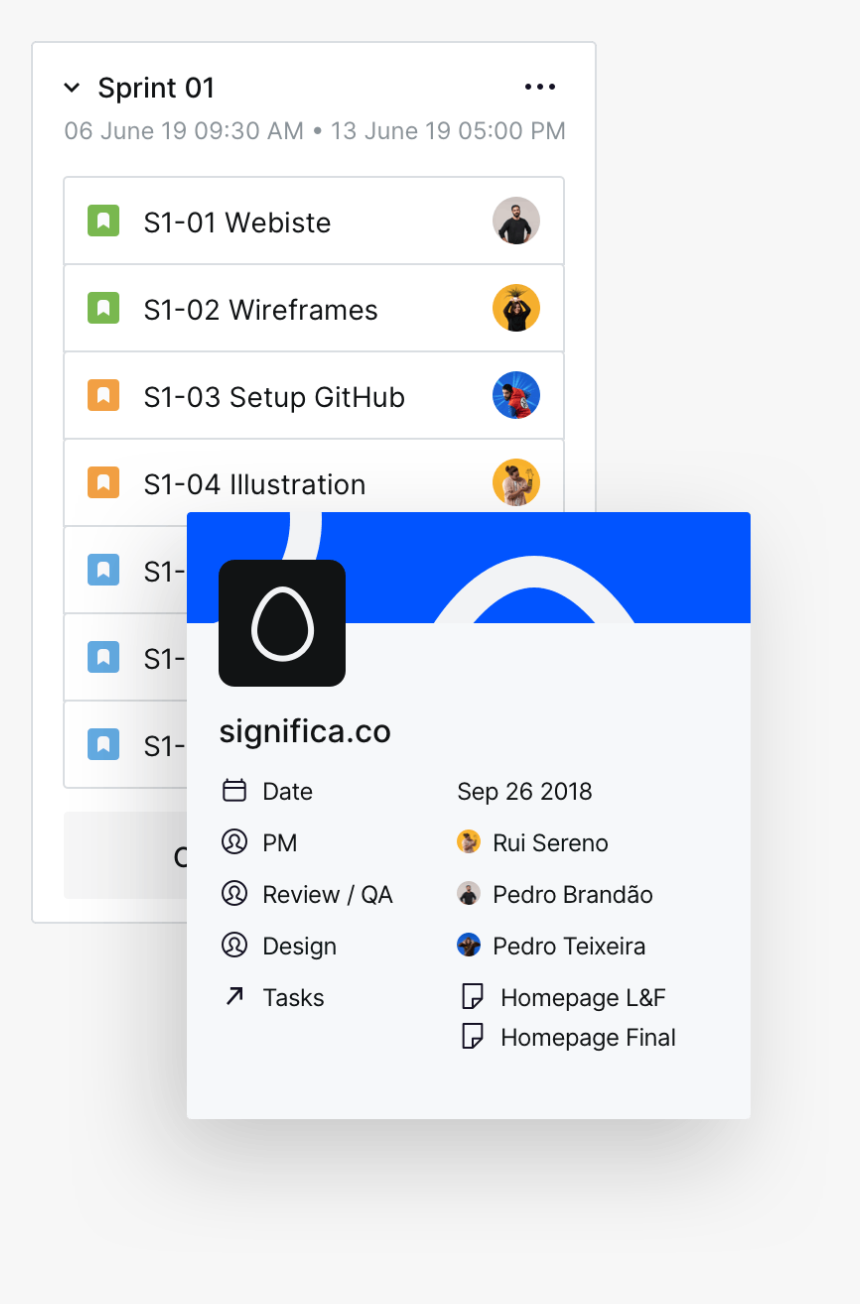This screenshot has width=860, height=1304.
Task: Click the assignee avatar on S1-04 Illustration
Action: pyautogui.click(x=516, y=482)
